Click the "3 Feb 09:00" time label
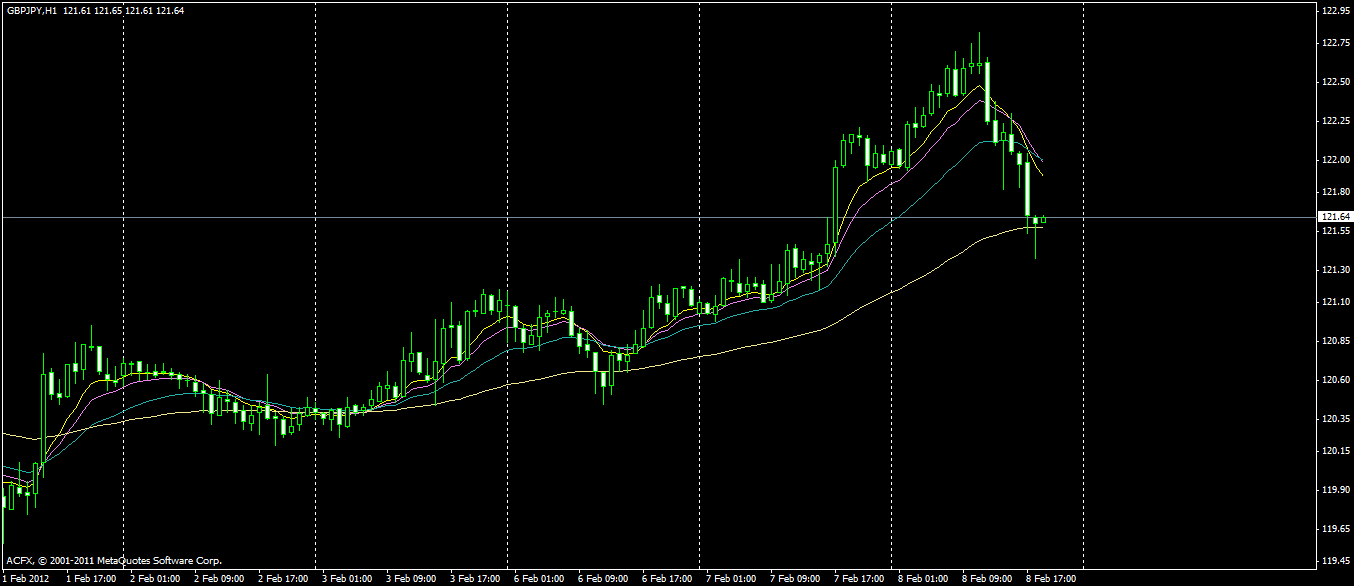1354x586 pixels. [x=410, y=578]
